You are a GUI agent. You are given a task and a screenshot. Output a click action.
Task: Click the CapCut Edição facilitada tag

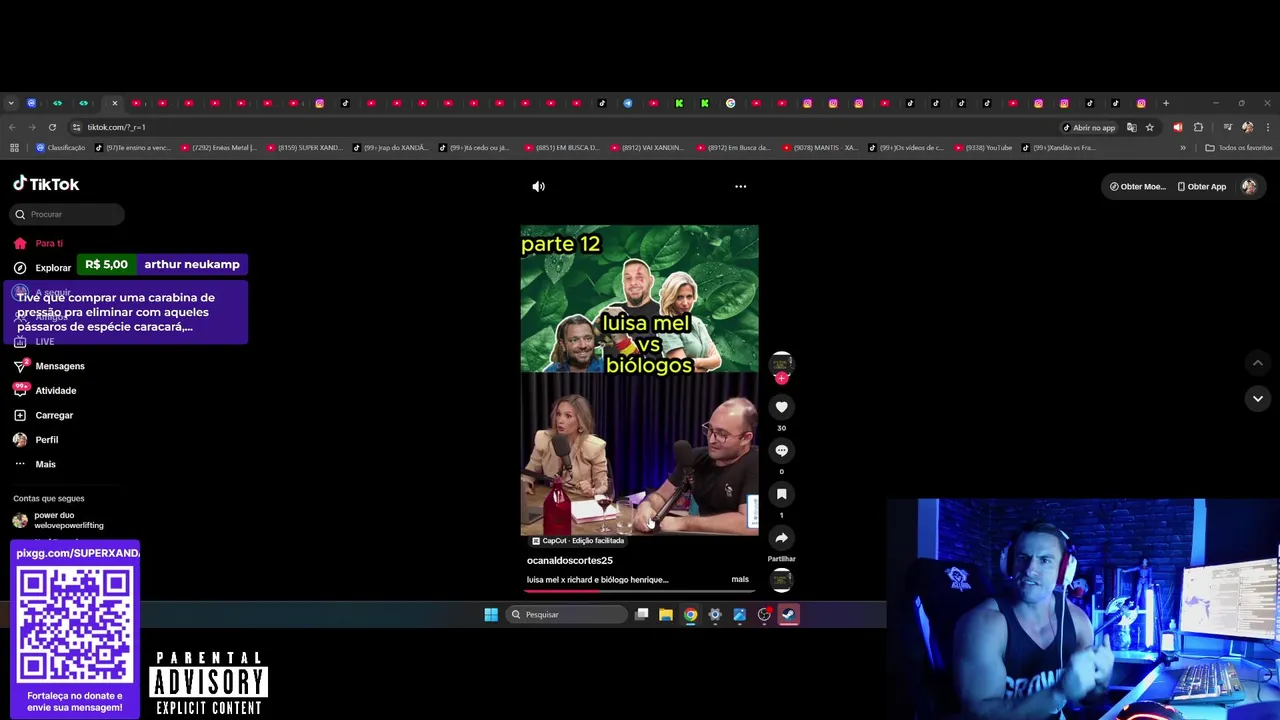pyautogui.click(x=577, y=541)
